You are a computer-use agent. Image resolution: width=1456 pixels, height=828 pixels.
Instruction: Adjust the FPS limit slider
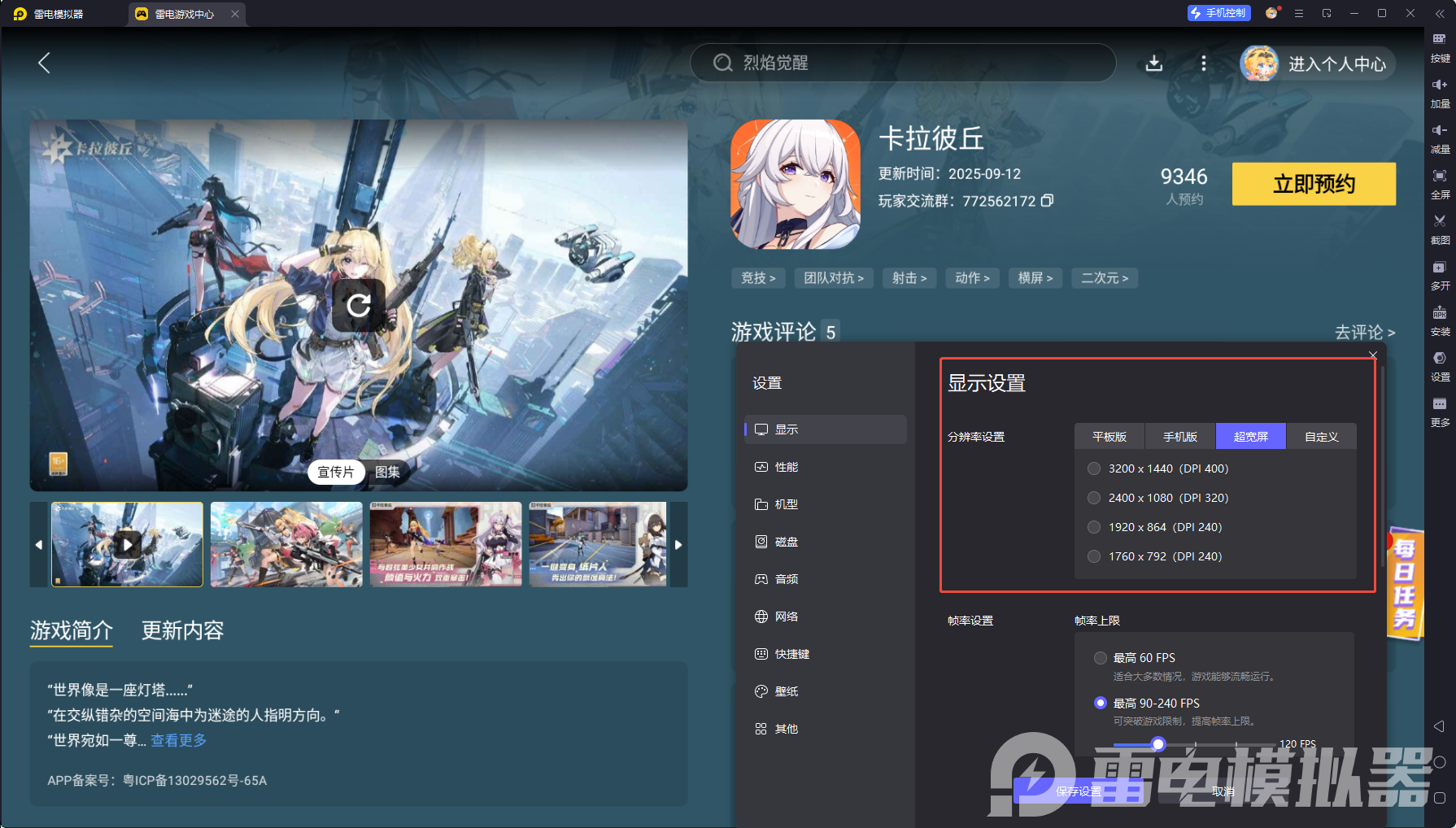click(1158, 744)
